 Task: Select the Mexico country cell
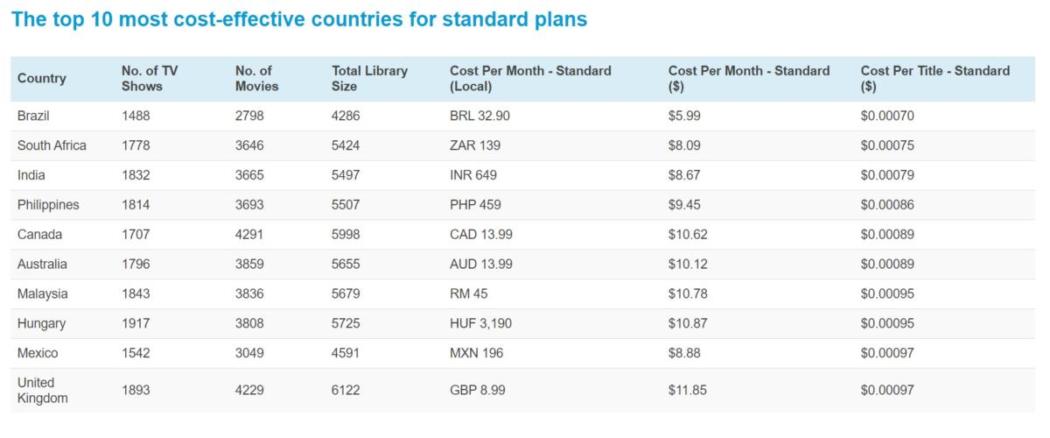38,353
